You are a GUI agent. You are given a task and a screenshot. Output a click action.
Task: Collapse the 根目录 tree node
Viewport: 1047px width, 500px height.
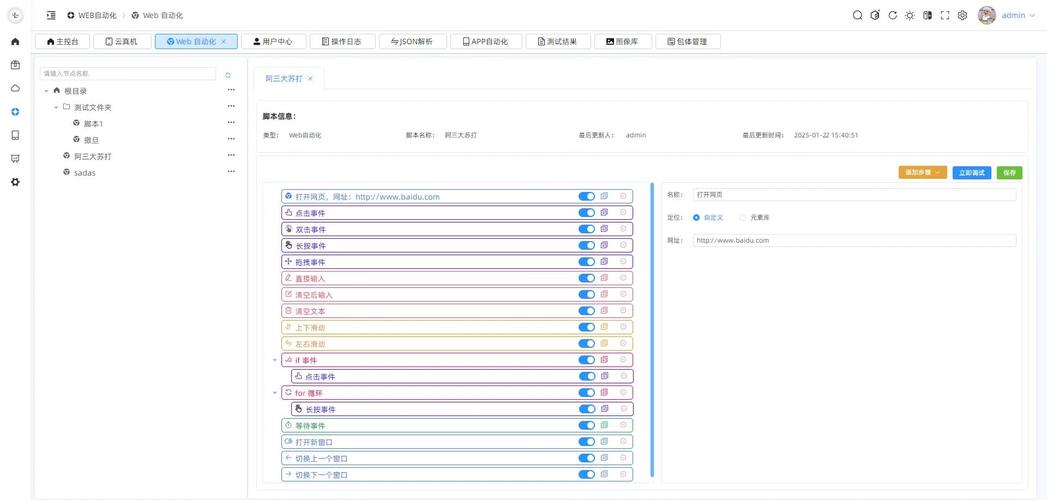click(x=46, y=91)
